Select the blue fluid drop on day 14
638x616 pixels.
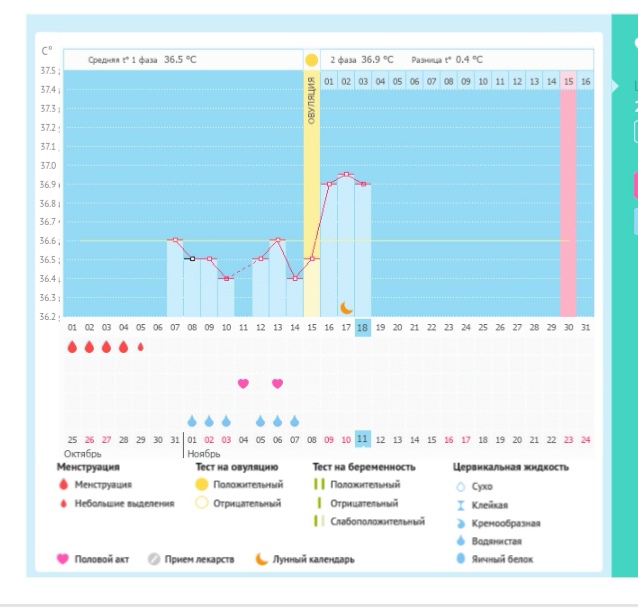pos(295,421)
